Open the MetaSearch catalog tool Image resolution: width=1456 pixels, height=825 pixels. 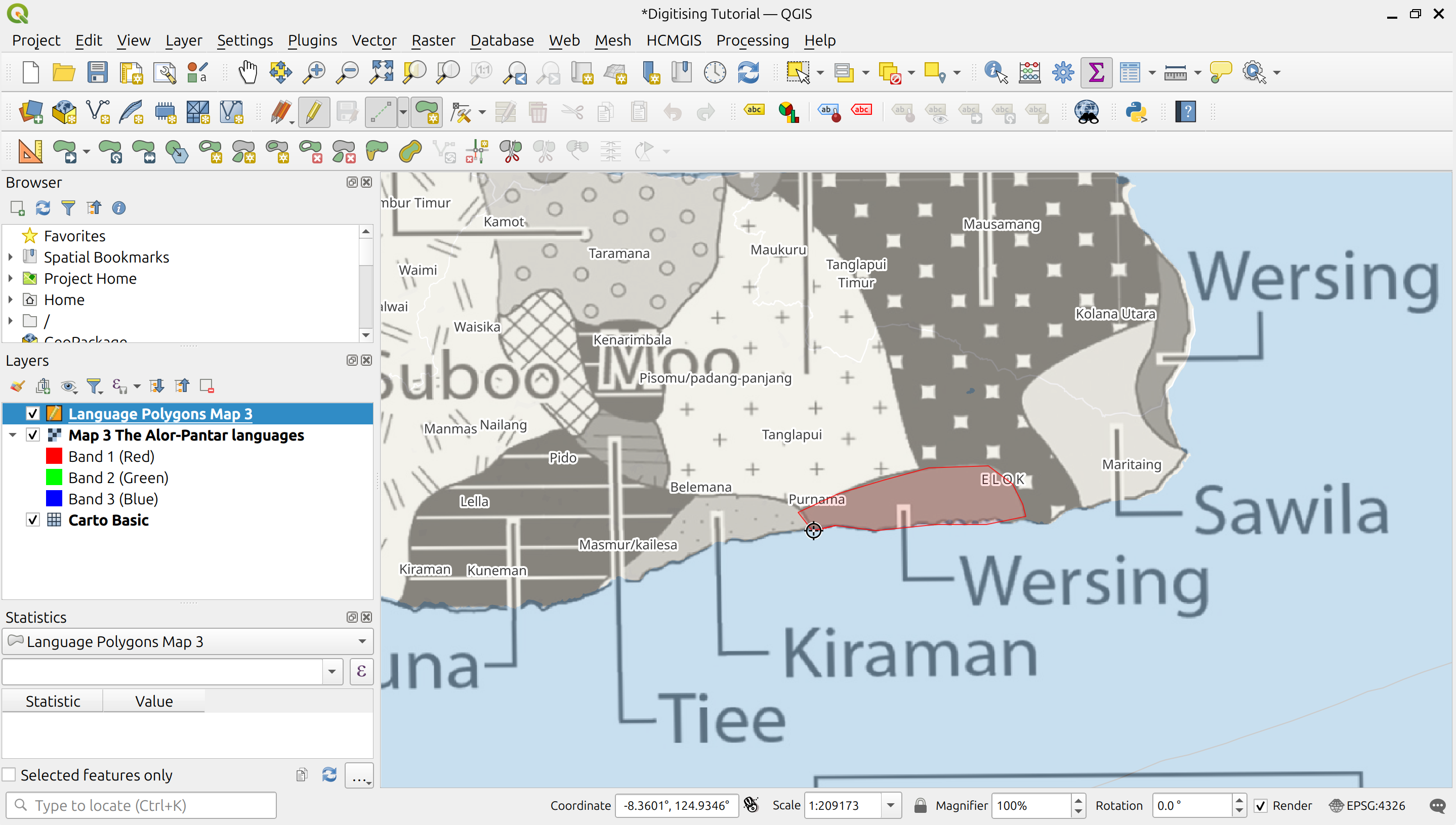(1087, 112)
